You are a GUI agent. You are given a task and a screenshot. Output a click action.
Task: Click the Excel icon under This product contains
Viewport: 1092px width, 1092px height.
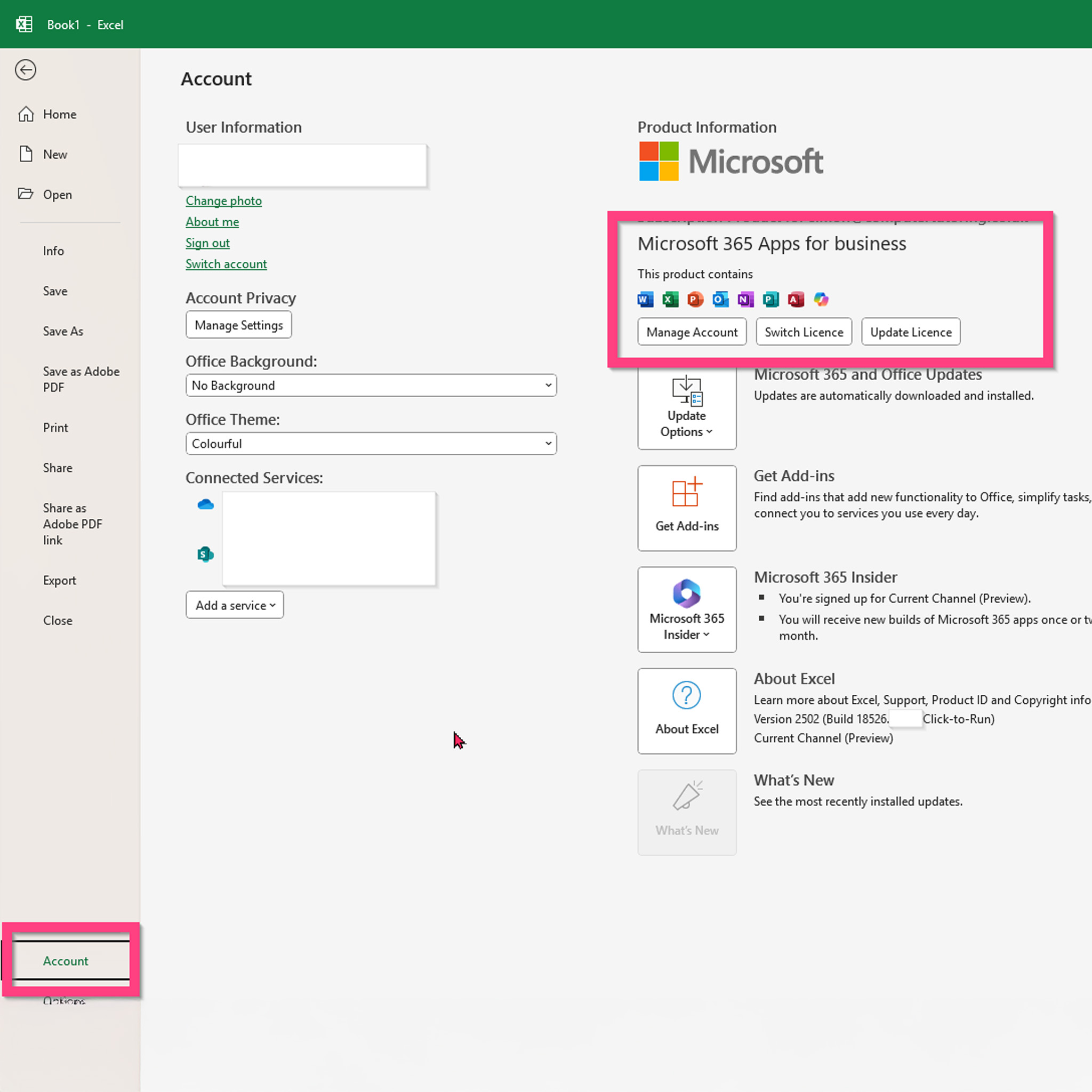[670, 300]
